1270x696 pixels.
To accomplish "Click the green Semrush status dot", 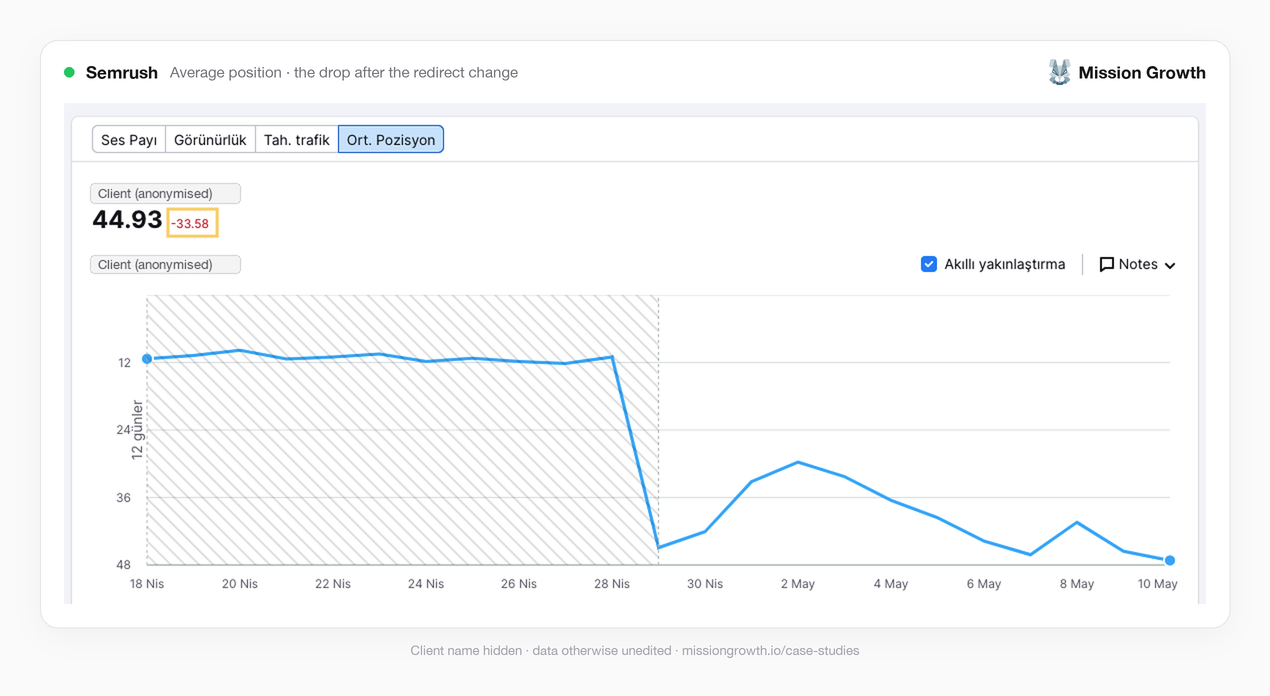I will tap(69, 72).
